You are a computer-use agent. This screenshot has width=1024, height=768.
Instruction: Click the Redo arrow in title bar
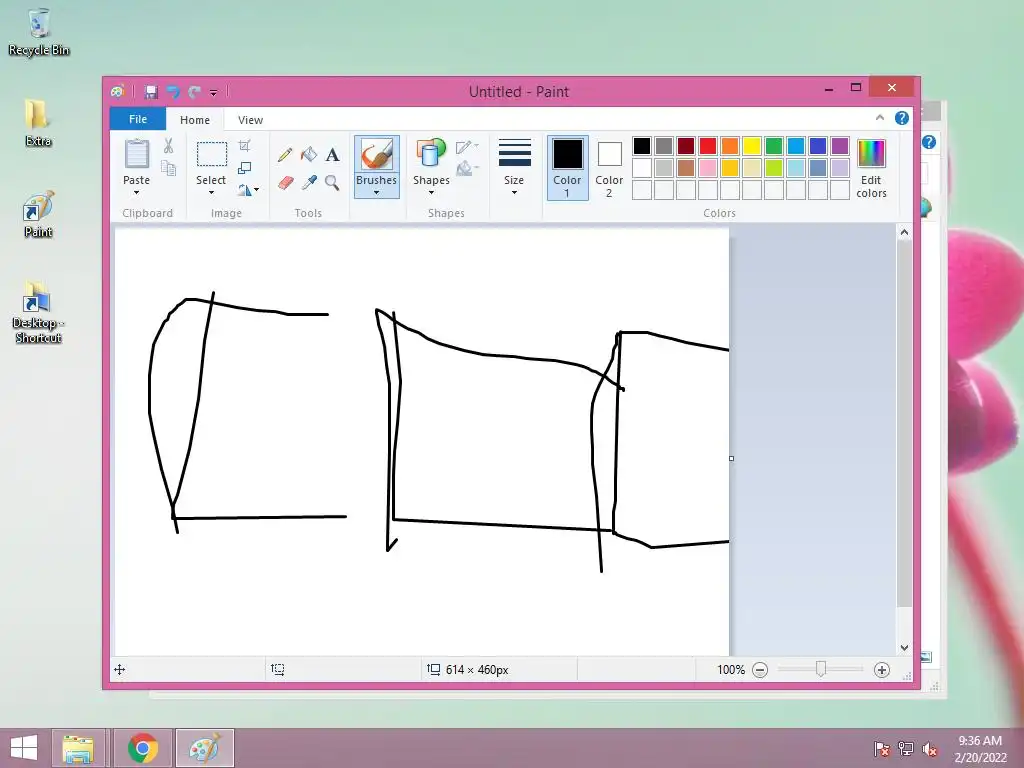pos(194,92)
